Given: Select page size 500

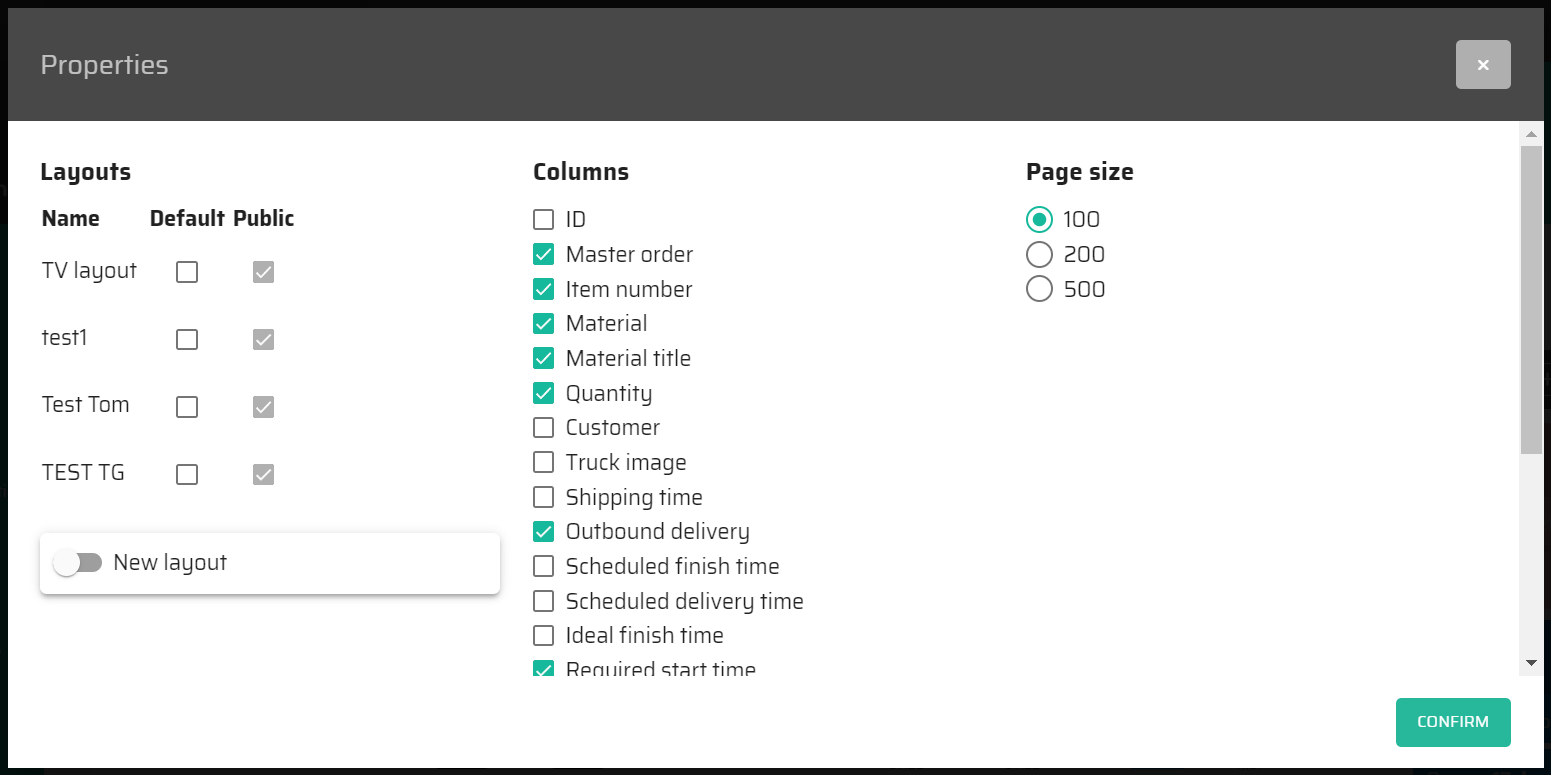Looking at the screenshot, I should point(1040,289).
